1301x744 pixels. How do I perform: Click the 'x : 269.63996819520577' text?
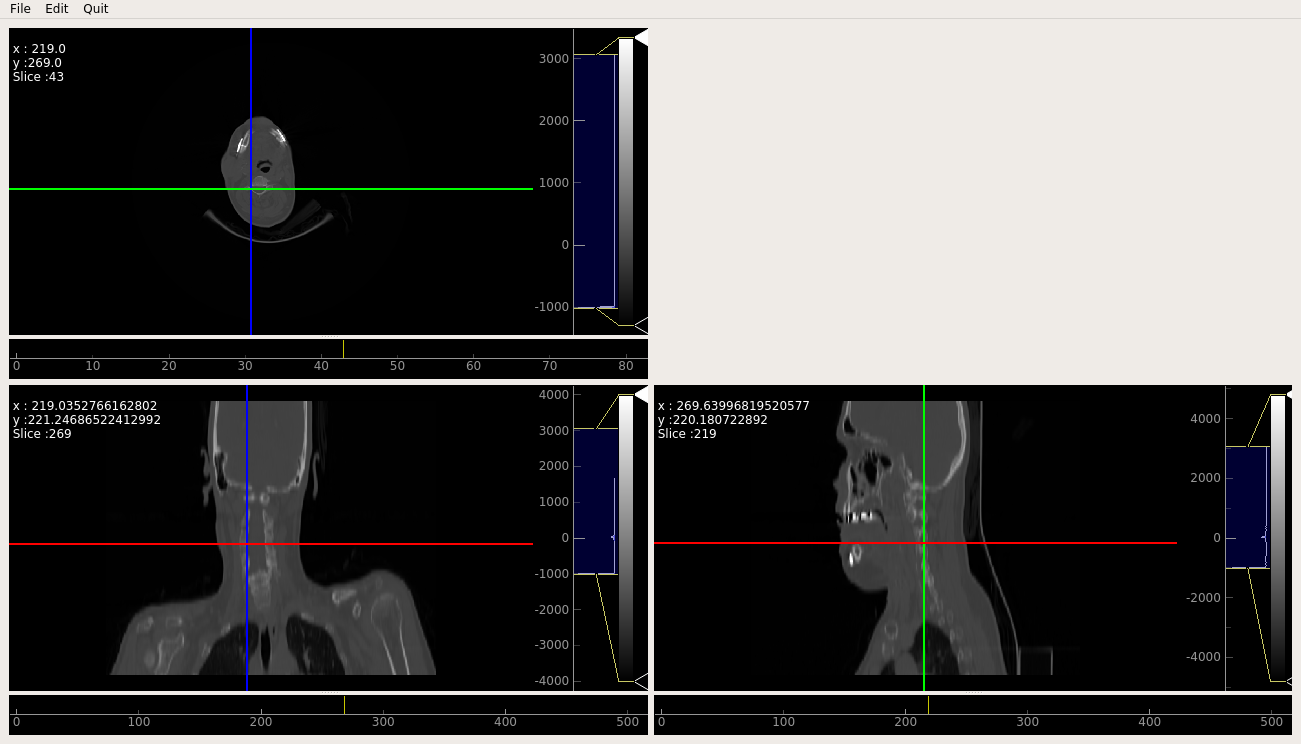733,406
